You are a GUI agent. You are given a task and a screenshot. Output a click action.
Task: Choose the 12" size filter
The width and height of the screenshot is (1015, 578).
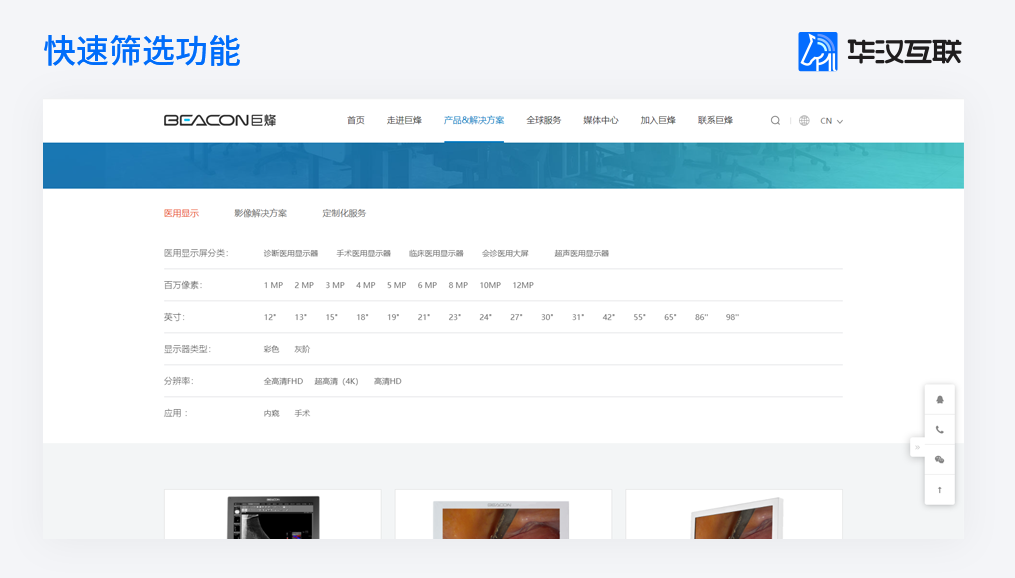tap(270, 317)
